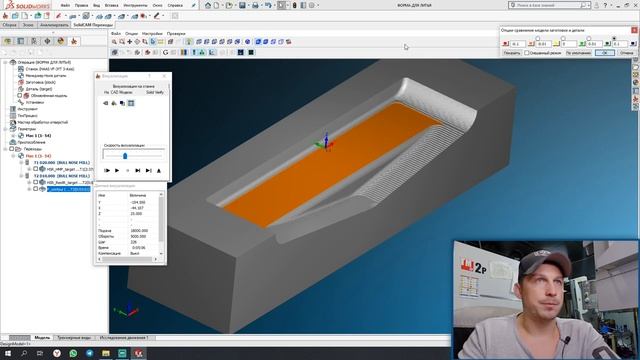
Task: Click the simulation speed slider handle
Action: 125,156
